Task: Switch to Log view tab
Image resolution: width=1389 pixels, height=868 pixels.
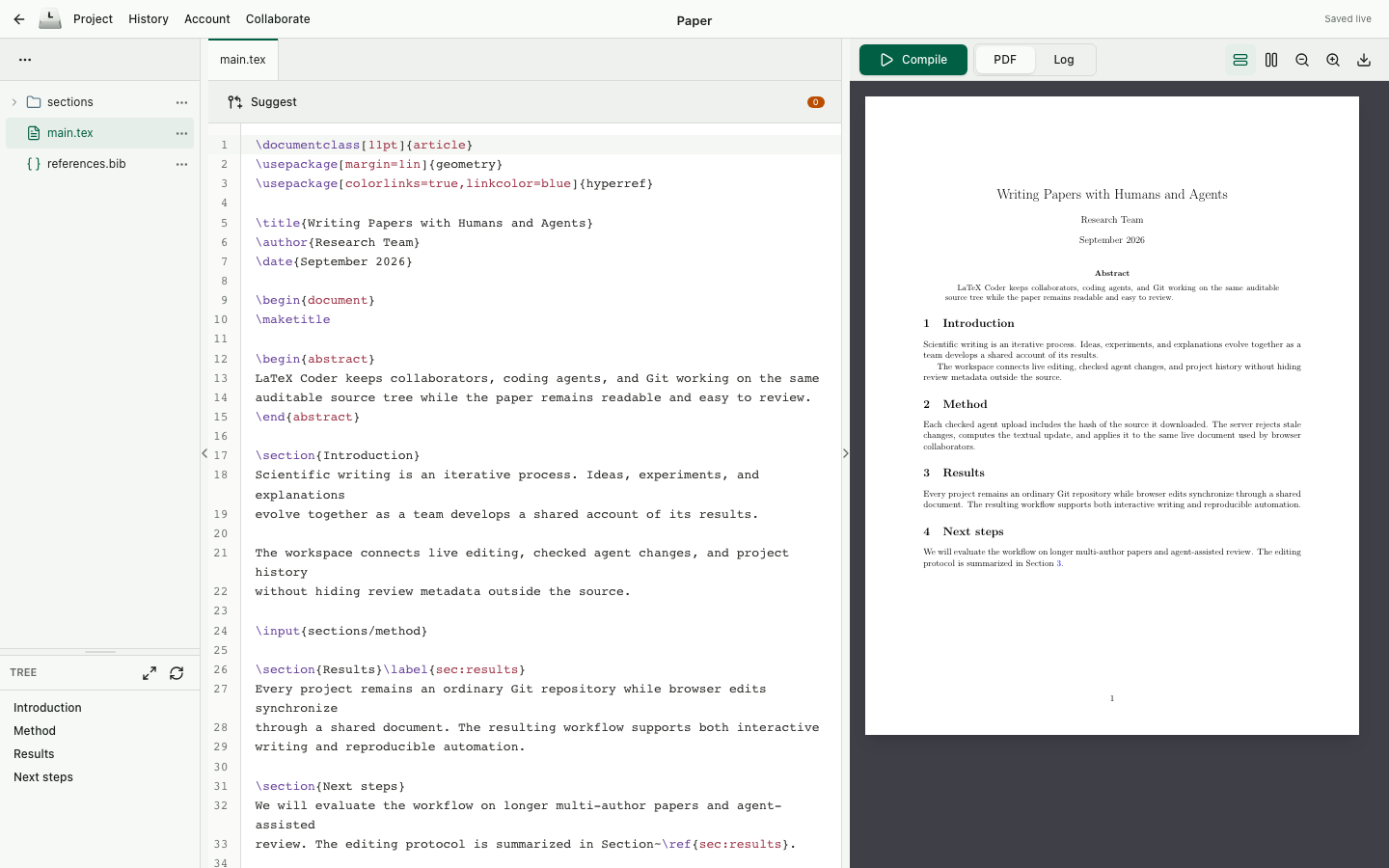Action: click(x=1064, y=60)
